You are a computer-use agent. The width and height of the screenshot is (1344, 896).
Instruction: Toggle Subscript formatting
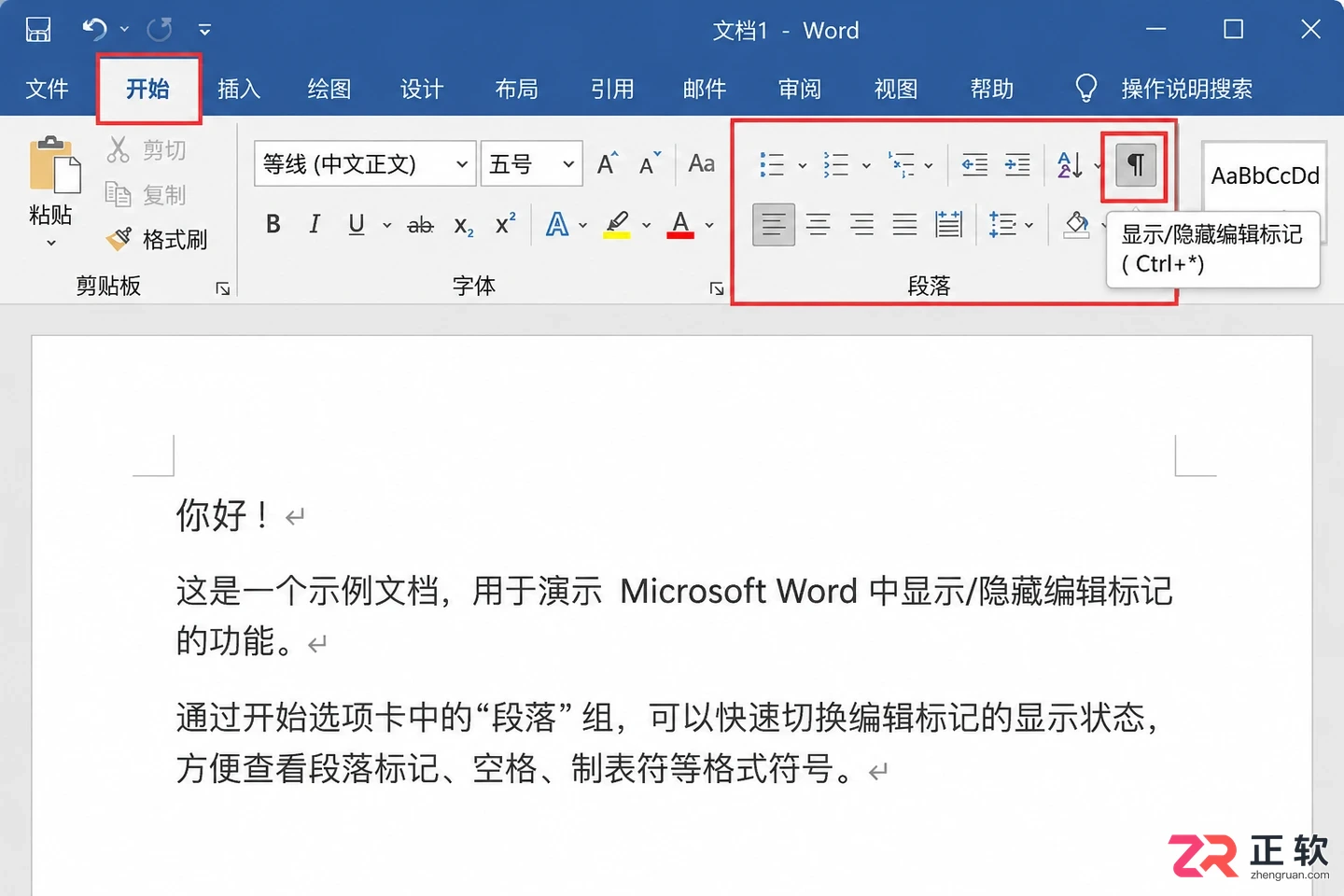(x=464, y=226)
